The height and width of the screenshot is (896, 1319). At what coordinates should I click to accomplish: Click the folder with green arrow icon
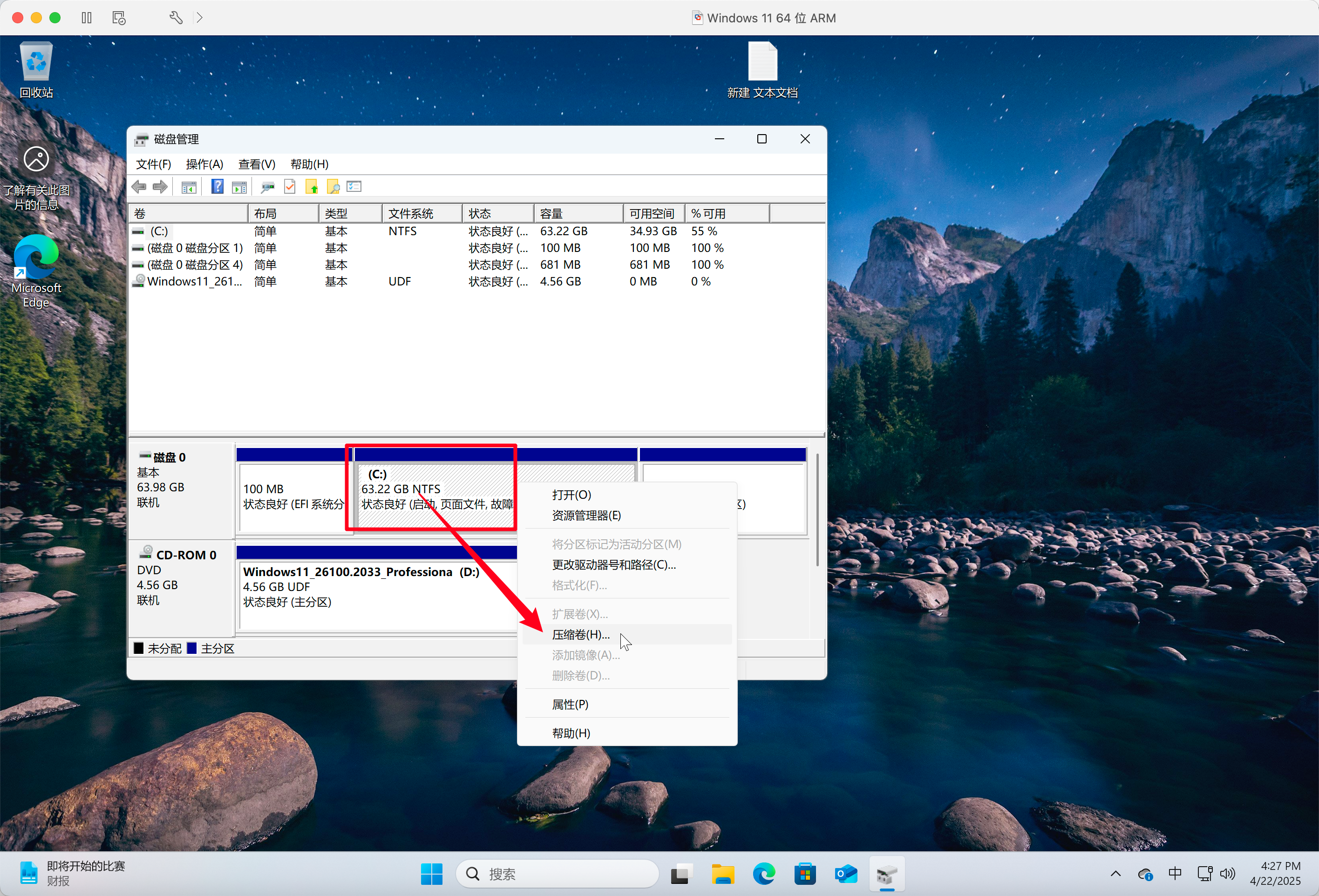[x=312, y=187]
